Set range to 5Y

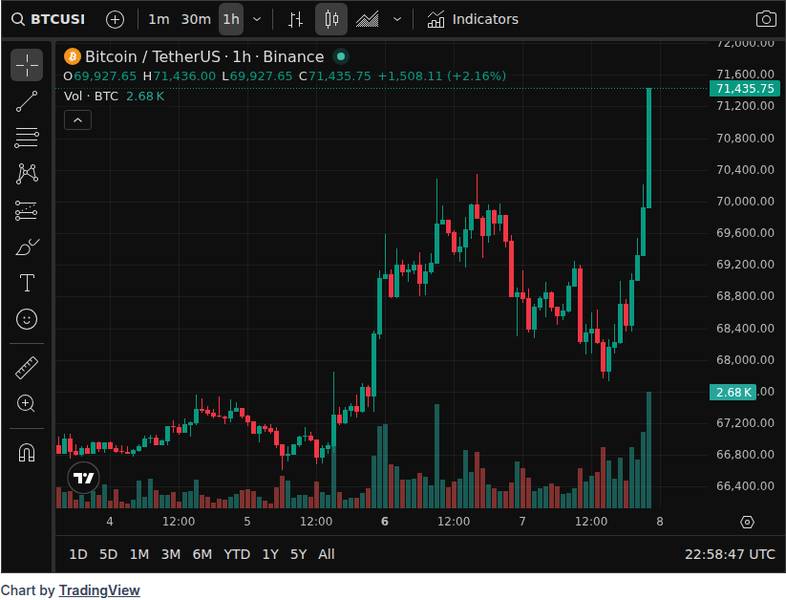tap(298, 554)
